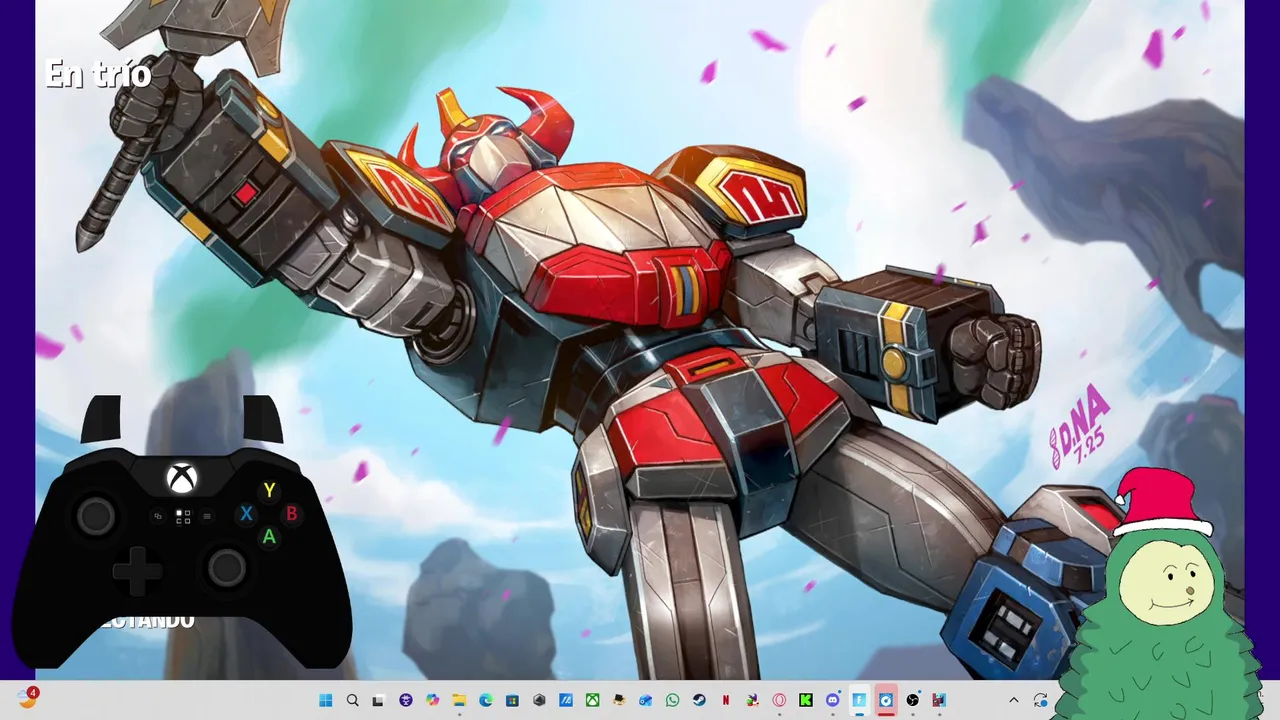Open the purple round app beside Task View

pos(406,700)
